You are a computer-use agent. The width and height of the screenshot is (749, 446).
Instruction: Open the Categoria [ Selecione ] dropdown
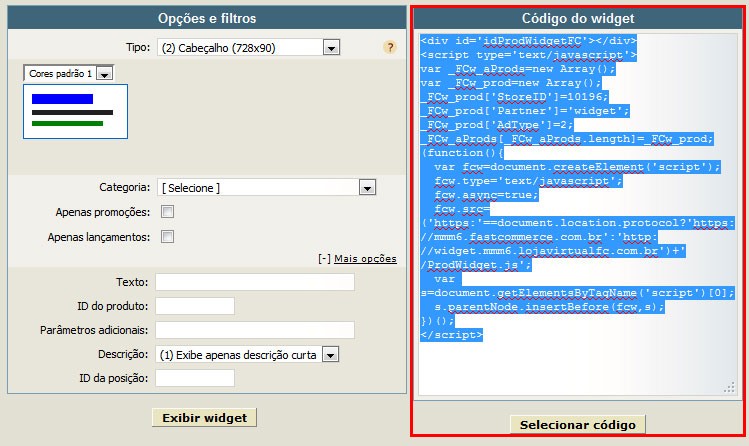(x=267, y=187)
